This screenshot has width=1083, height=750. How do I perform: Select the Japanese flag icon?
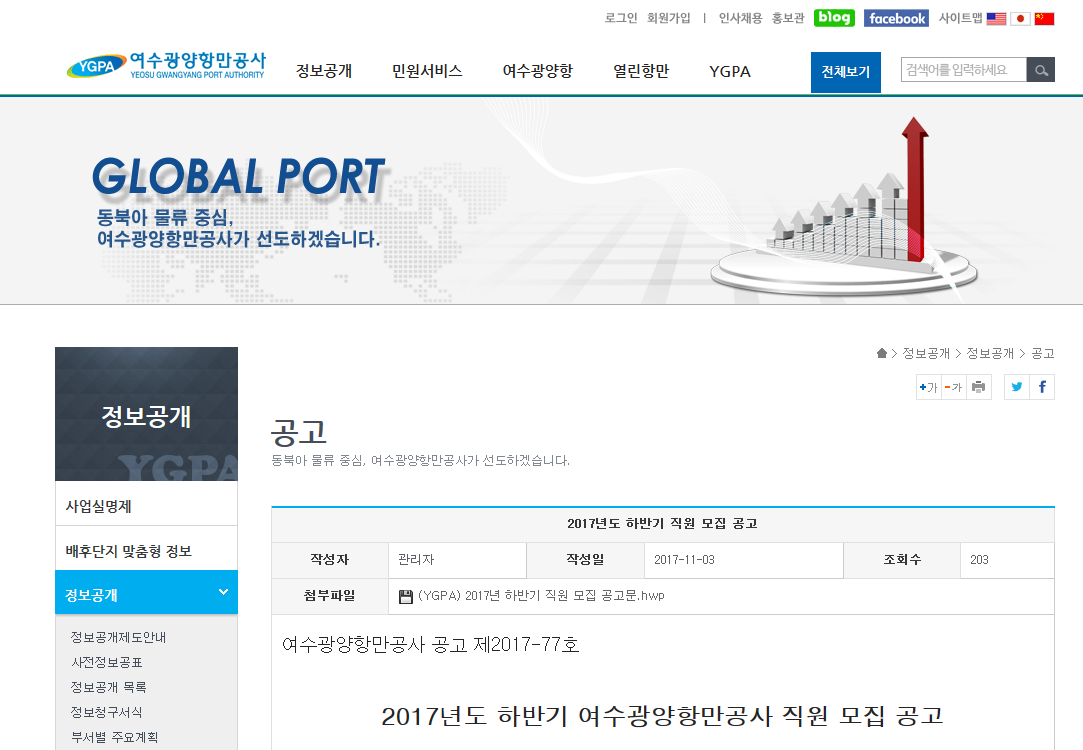click(x=1020, y=18)
